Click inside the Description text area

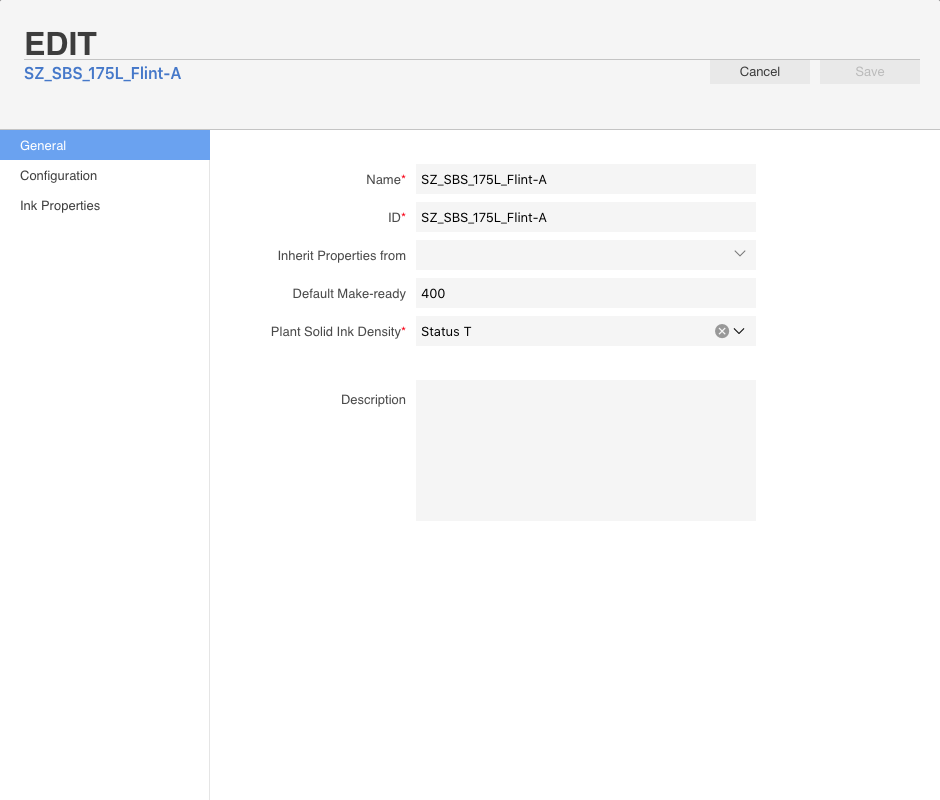(x=586, y=450)
